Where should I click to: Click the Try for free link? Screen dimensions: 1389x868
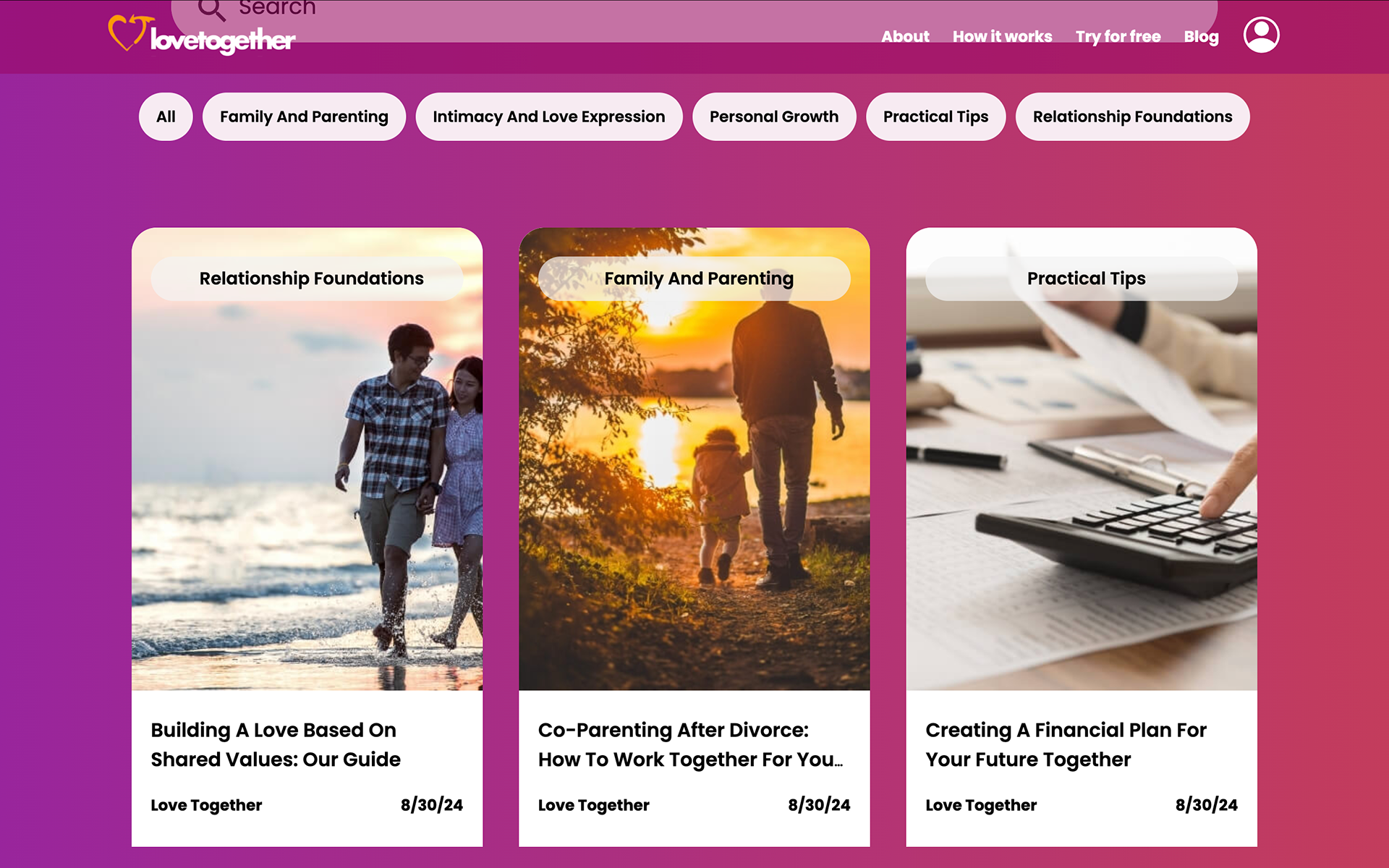pyautogui.click(x=1118, y=36)
